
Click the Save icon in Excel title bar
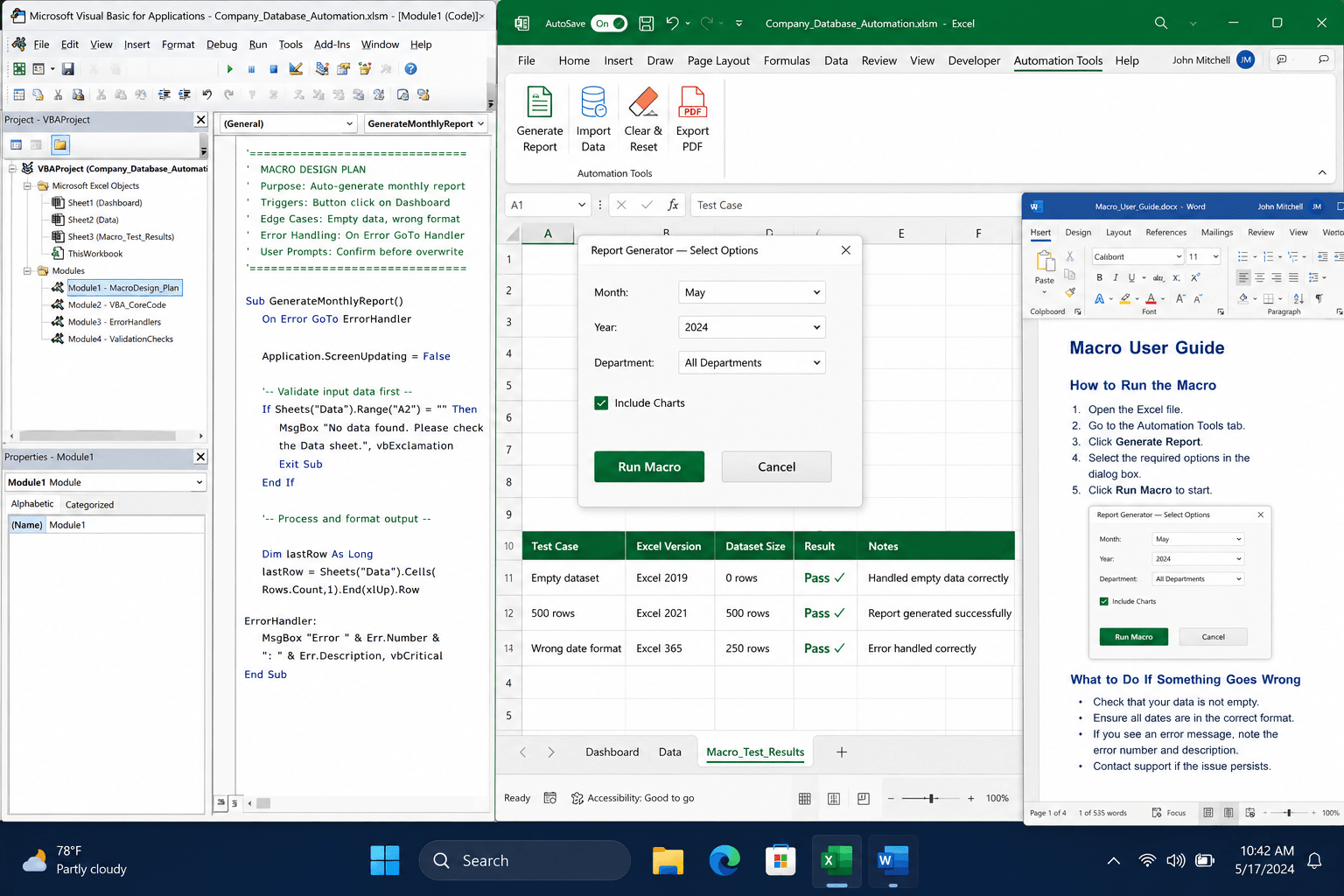[x=646, y=24]
